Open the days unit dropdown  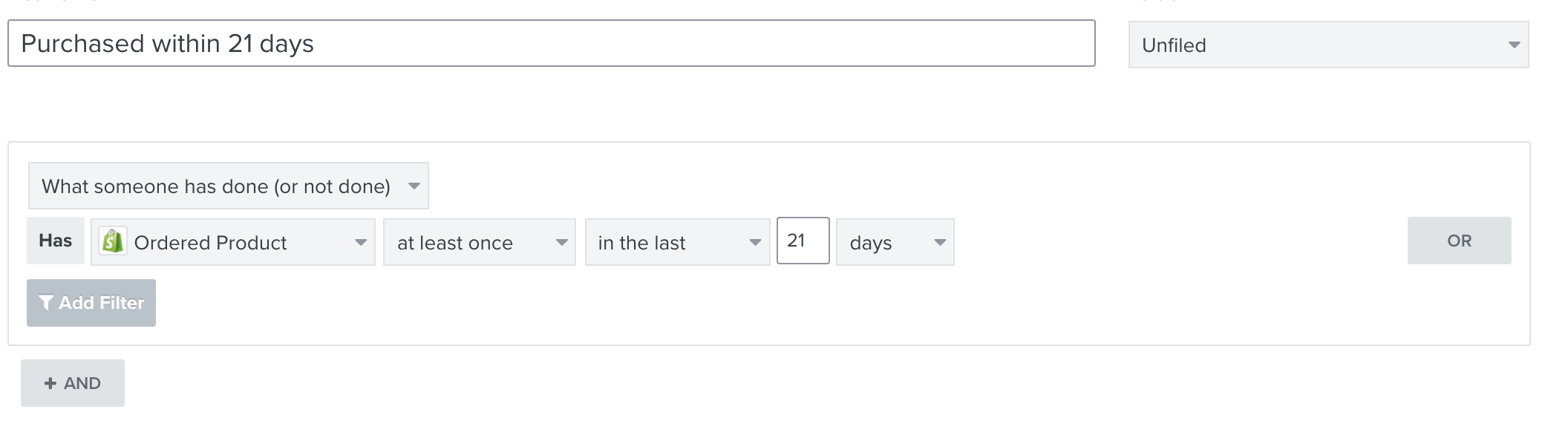tap(895, 242)
